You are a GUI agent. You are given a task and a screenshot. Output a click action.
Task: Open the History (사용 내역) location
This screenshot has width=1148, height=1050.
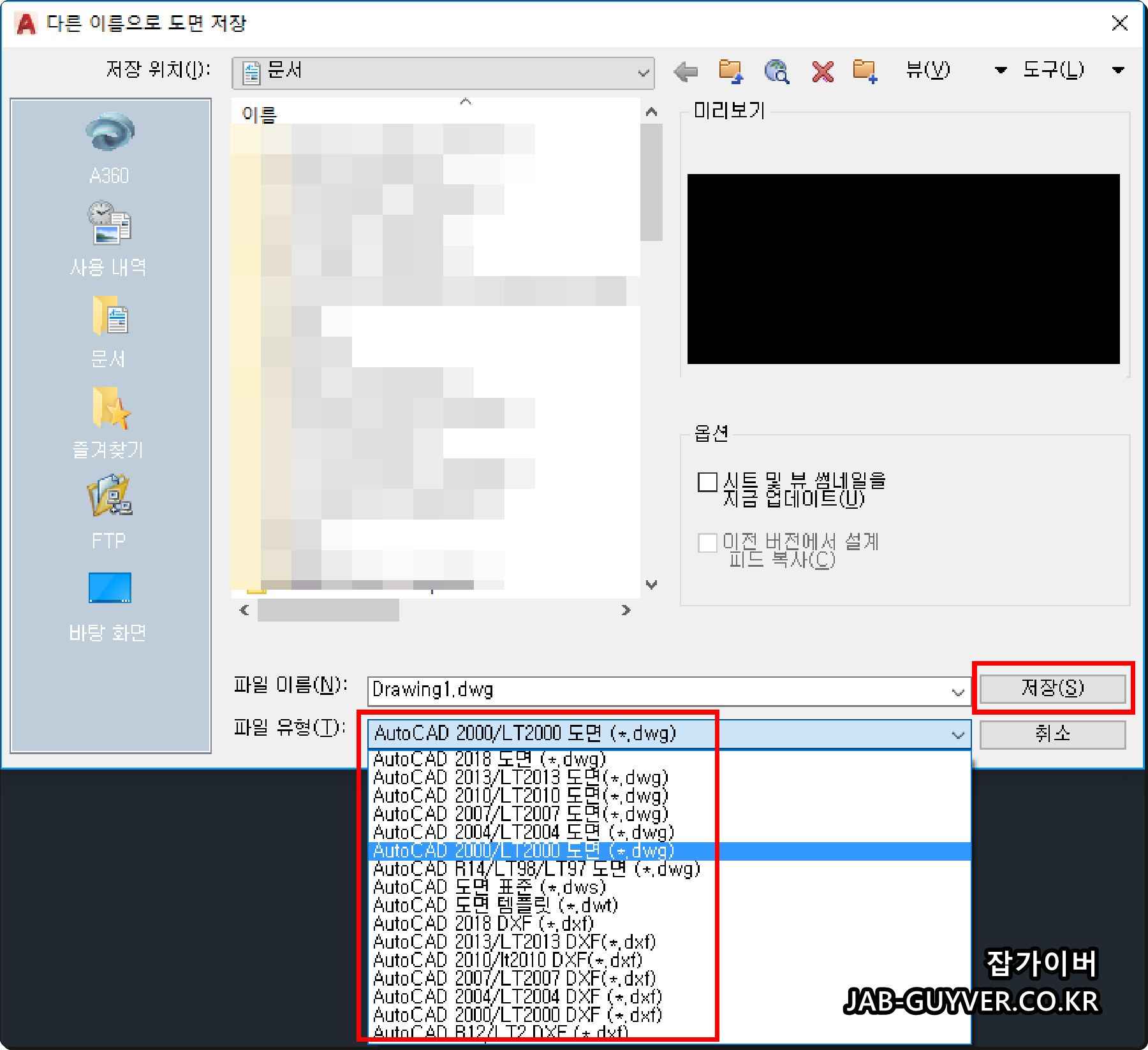click(x=109, y=239)
